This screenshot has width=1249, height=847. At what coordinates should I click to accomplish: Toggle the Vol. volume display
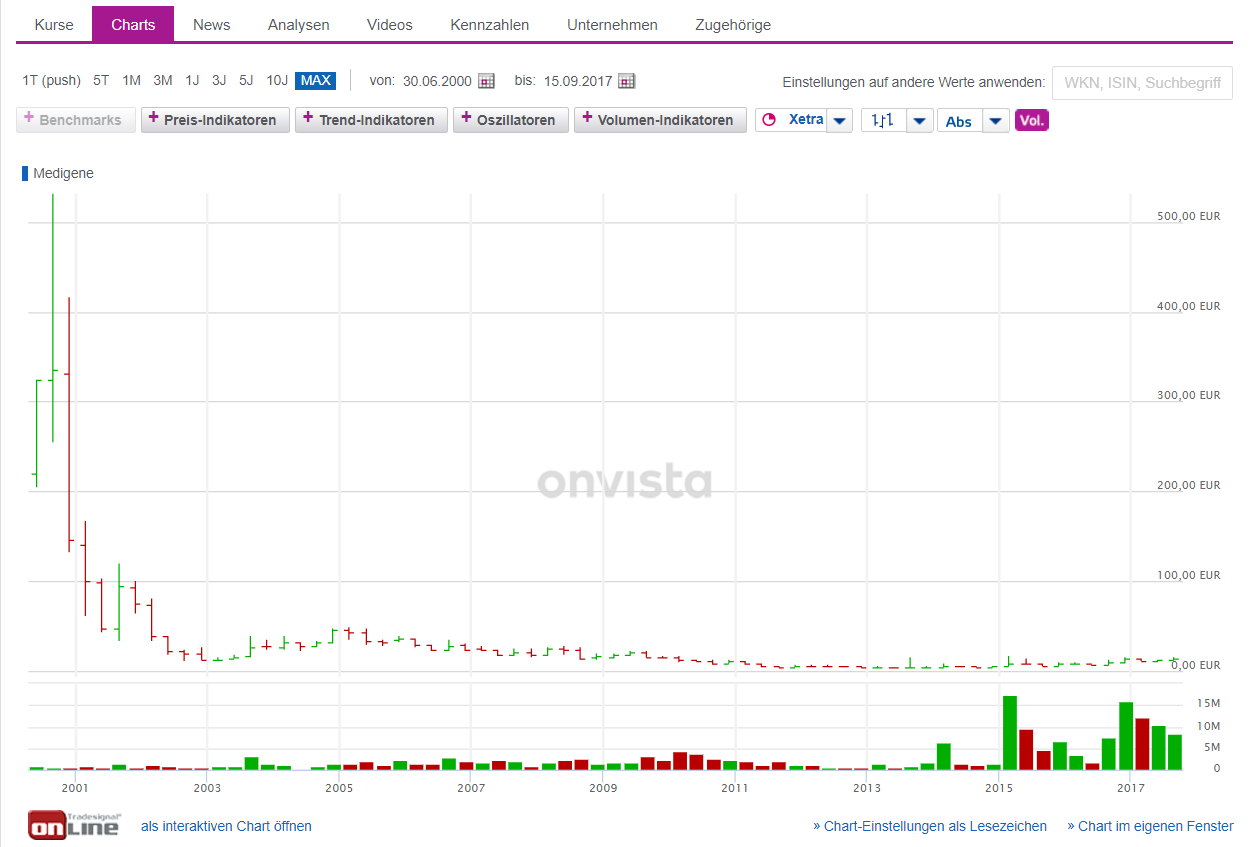[1031, 121]
